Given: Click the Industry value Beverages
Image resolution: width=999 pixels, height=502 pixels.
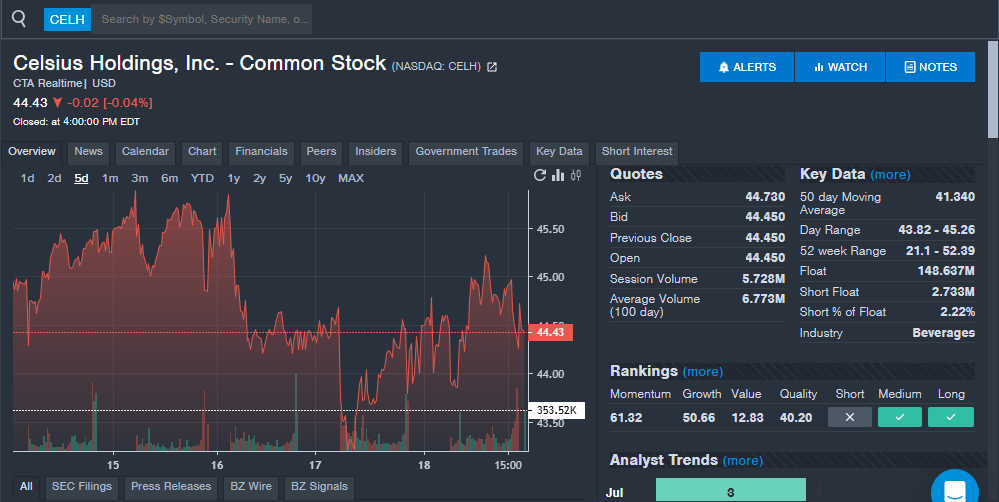Looking at the screenshot, I should click(943, 333).
